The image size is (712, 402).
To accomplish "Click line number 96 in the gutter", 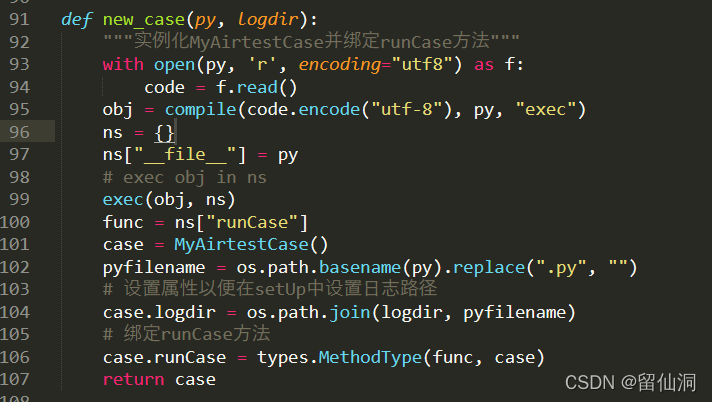I will point(19,132).
